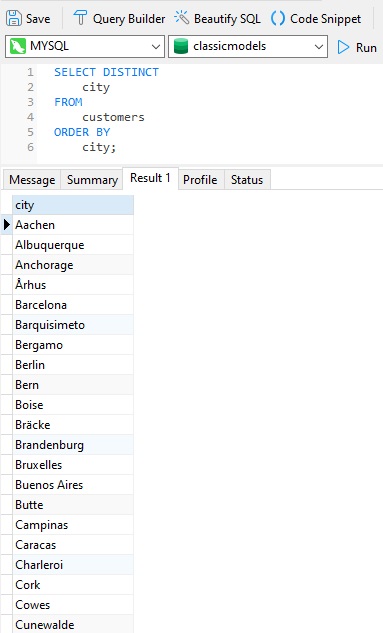This screenshot has width=383, height=633.
Task: Click the city column header
Action: click(73, 205)
